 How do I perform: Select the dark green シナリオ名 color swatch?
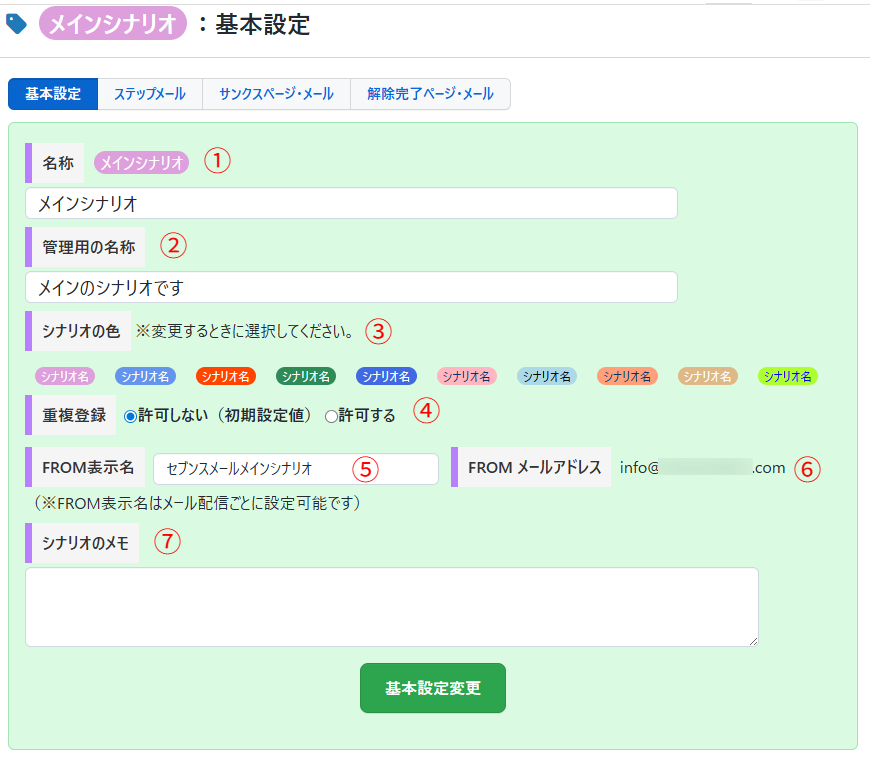(306, 376)
